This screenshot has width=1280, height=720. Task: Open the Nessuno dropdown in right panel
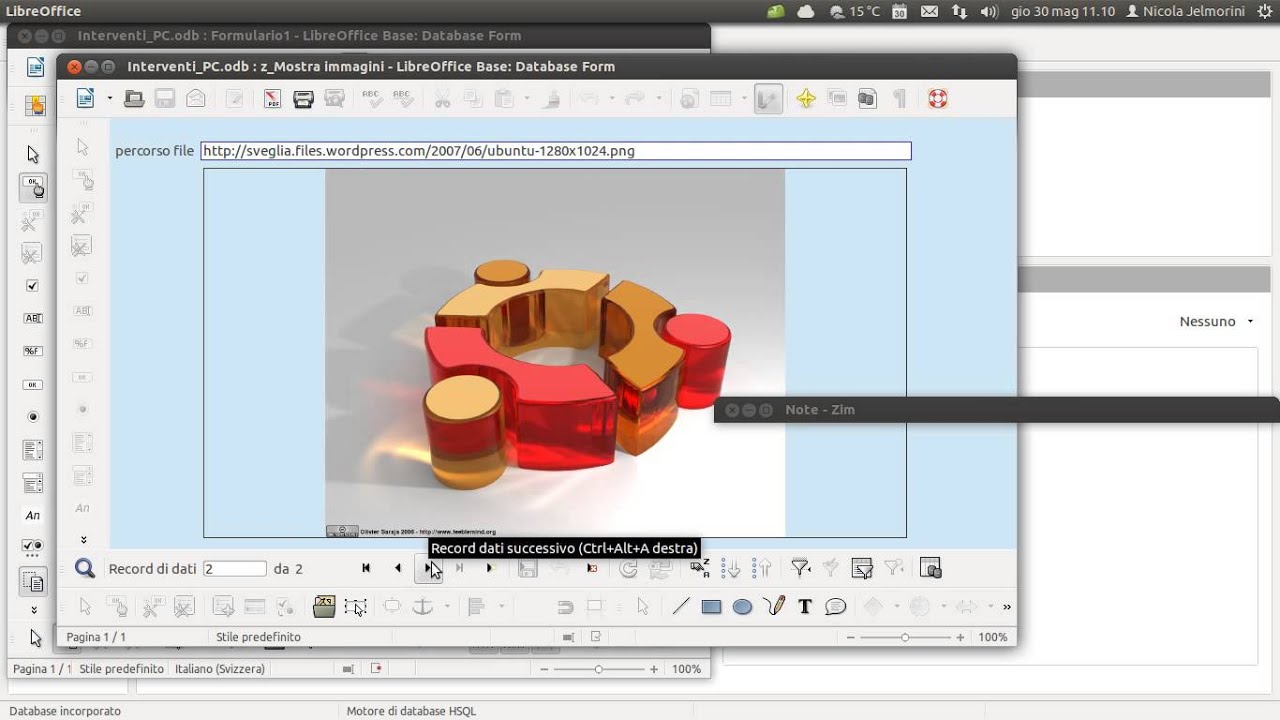[x=1216, y=322]
